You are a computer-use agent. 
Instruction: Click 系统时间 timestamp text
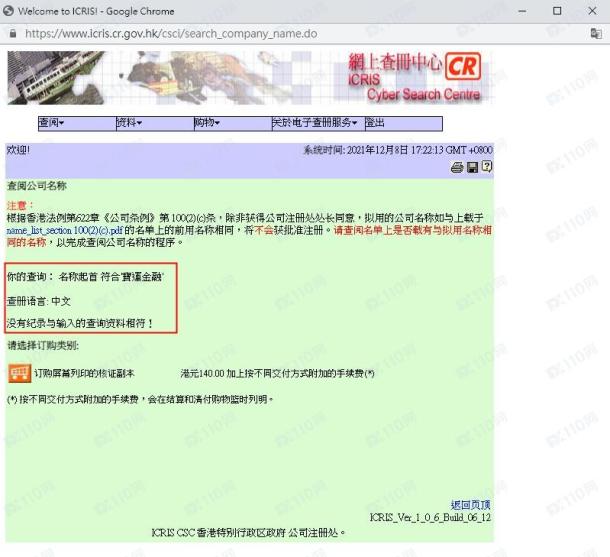398,150
